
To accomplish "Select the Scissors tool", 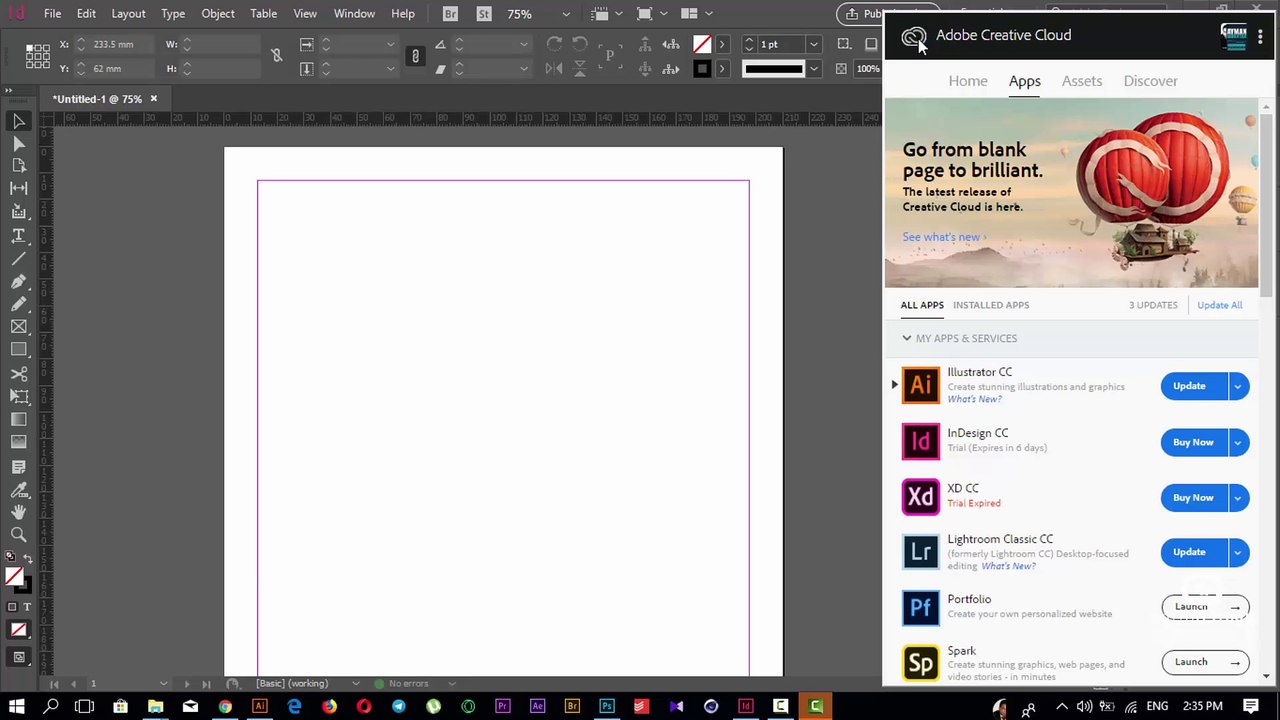I will point(19,374).
